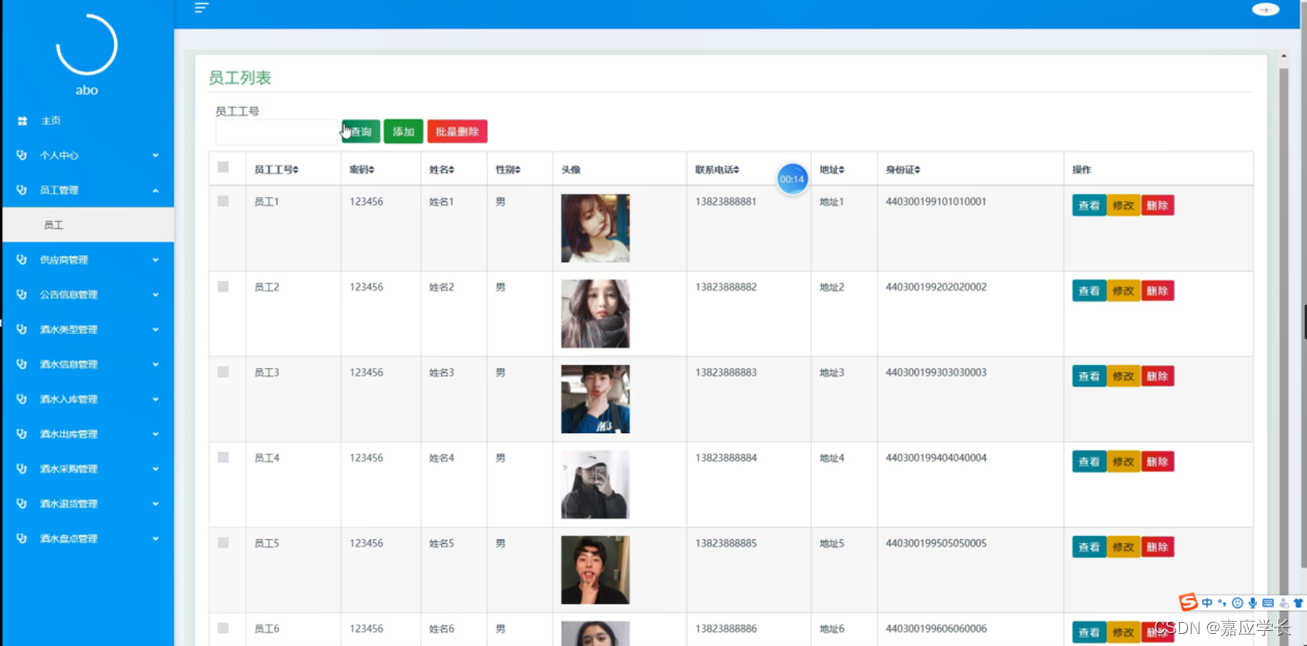Open the 酒水盘点管理 sidebar menu
Viewport: 1307px width, 646px height.
(x=87, y=538)
